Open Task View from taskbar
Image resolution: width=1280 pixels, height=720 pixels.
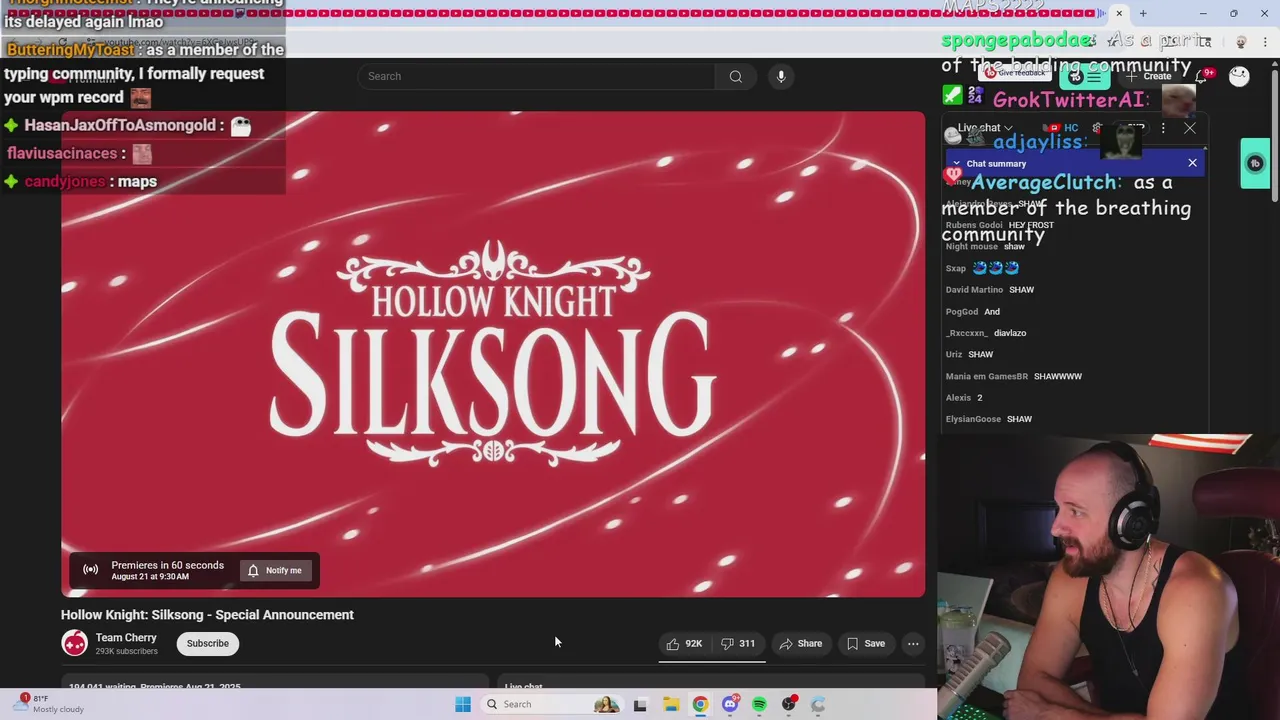[x=640, y=704]
